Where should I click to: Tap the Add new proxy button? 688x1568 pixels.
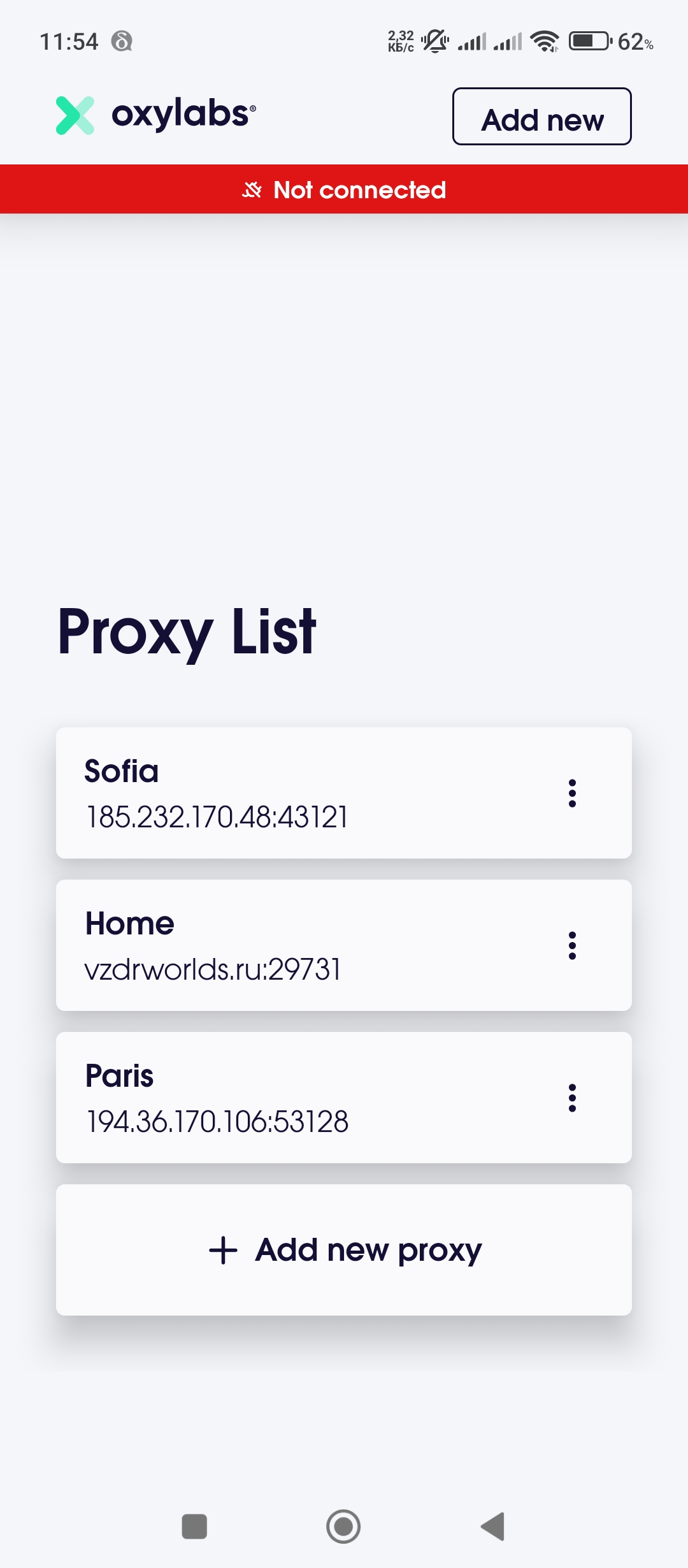click(344, 1250)
